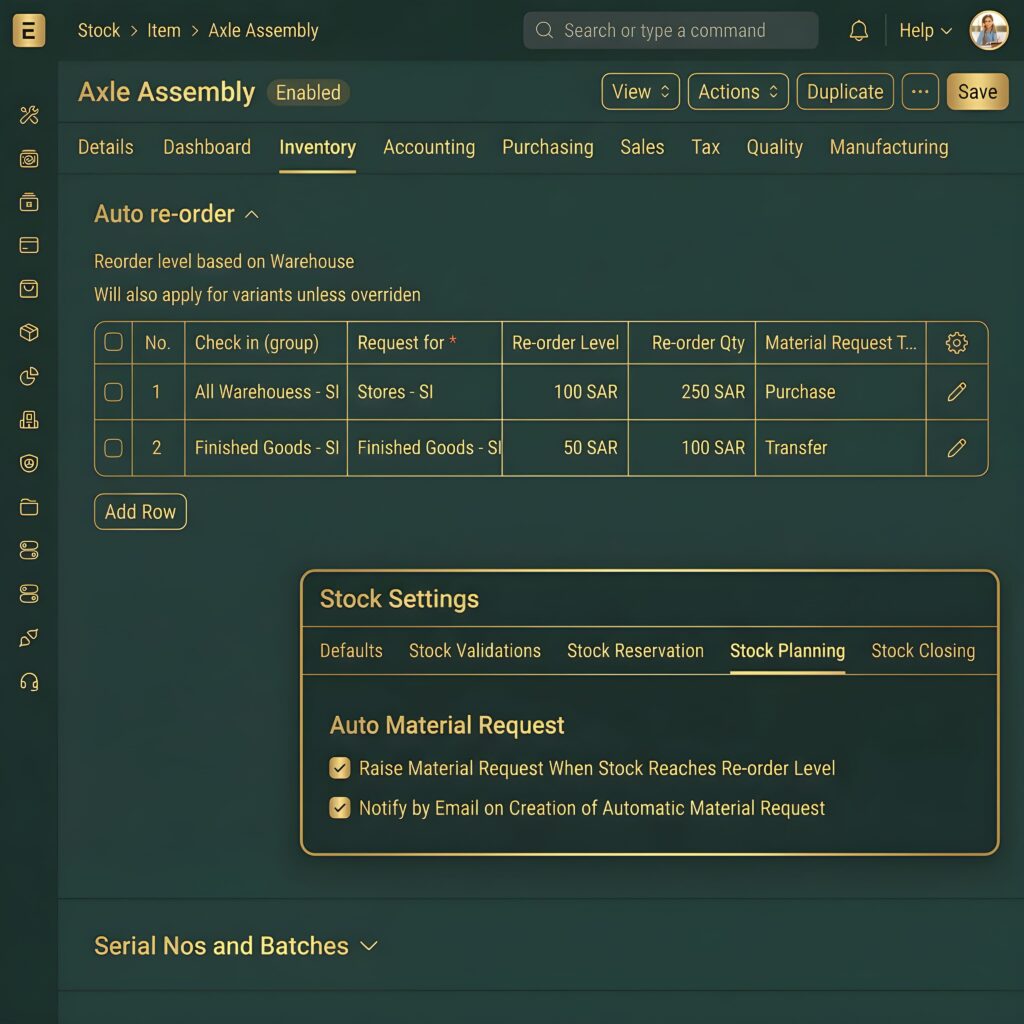Open the View dropdown
This screenshot has height=1024, width=1024.
point(640,92)
